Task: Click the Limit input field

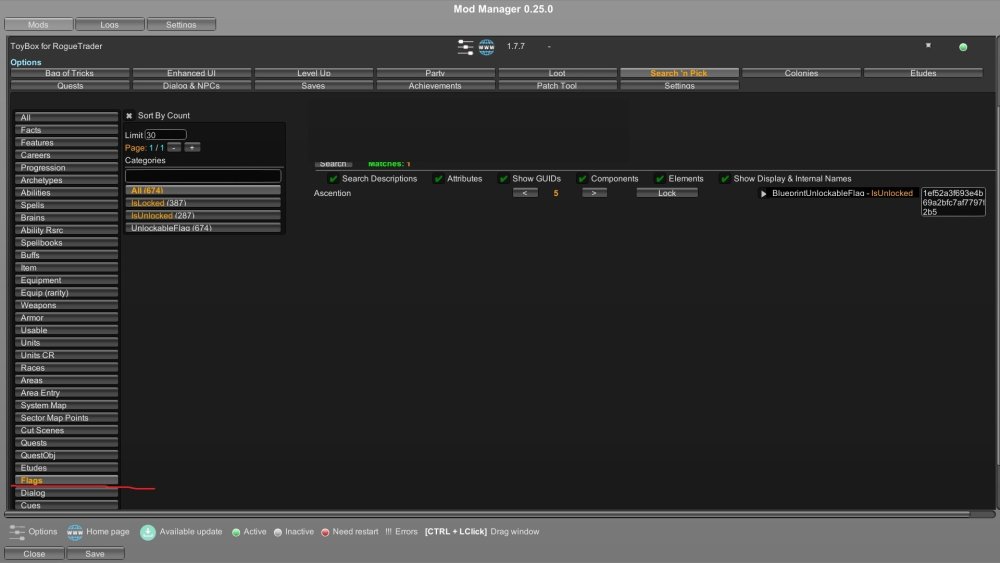Action: (x=165, y=135)
